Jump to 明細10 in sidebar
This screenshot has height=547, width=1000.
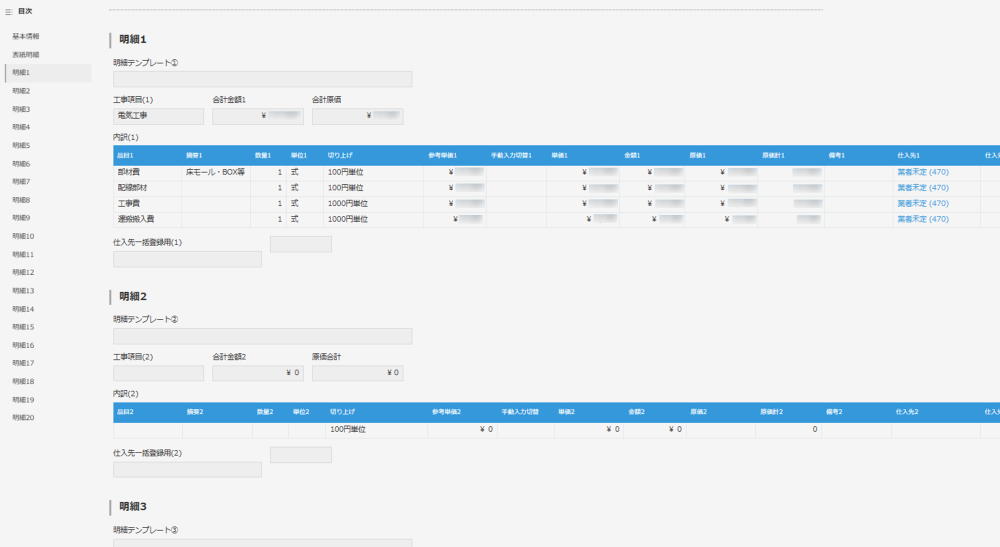click(x=23, y=236)
